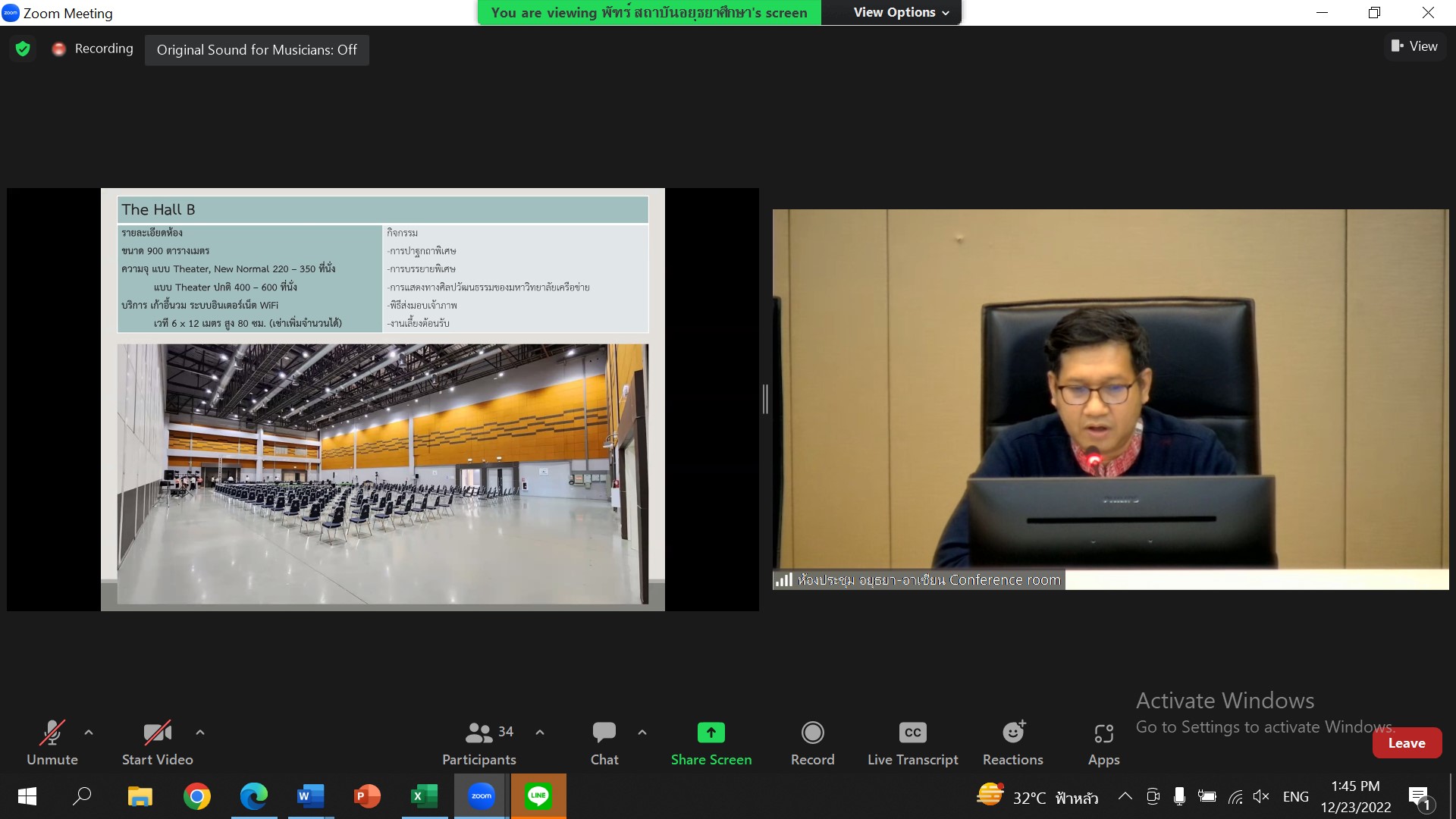Enable Live Transcript captions
The width and height of the screenshot is (1456, 819).
[x=913, y=743]
